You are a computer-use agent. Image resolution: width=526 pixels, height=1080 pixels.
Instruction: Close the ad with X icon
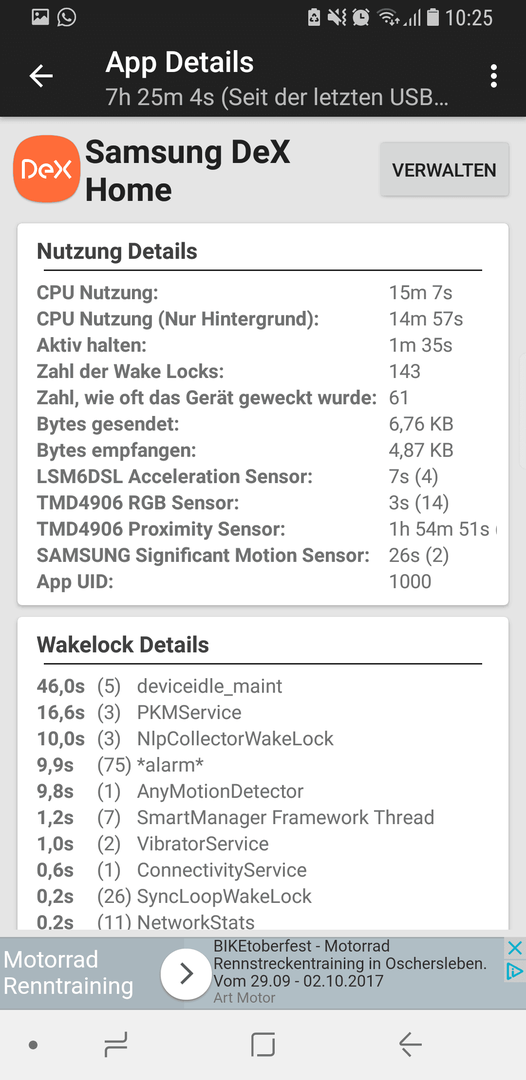pos(514,948)
